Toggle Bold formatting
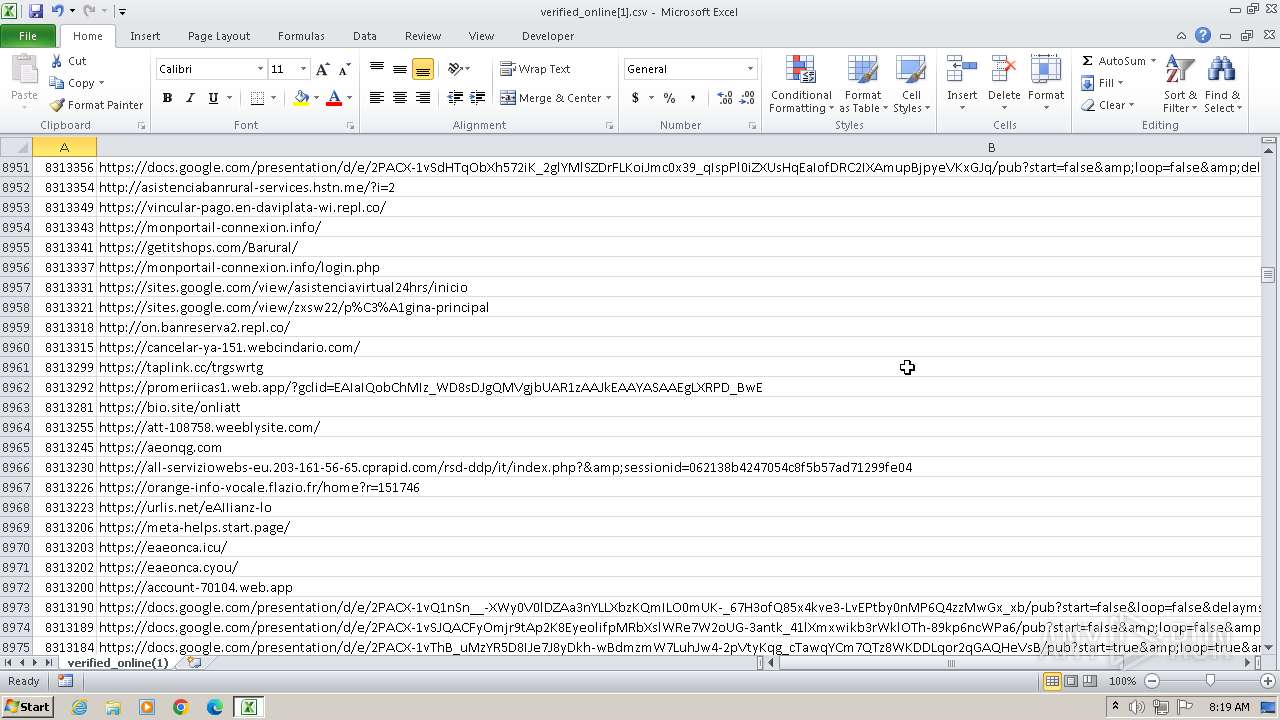 (x=167, y=98)
